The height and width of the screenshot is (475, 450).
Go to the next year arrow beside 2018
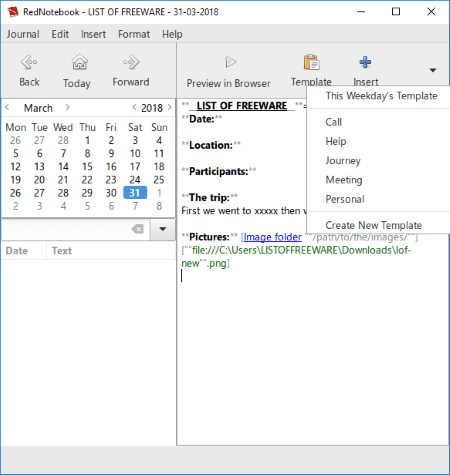(x=170, y=107)
